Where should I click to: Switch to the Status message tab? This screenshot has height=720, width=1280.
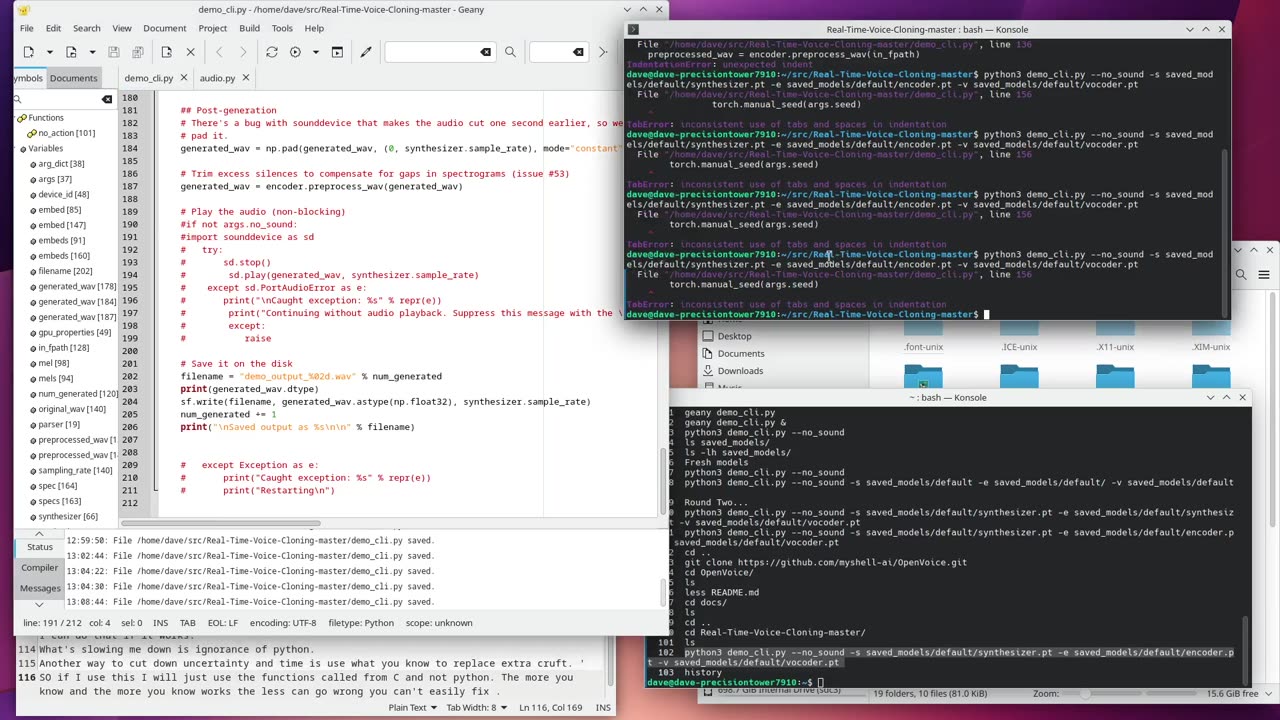[40, 547]
